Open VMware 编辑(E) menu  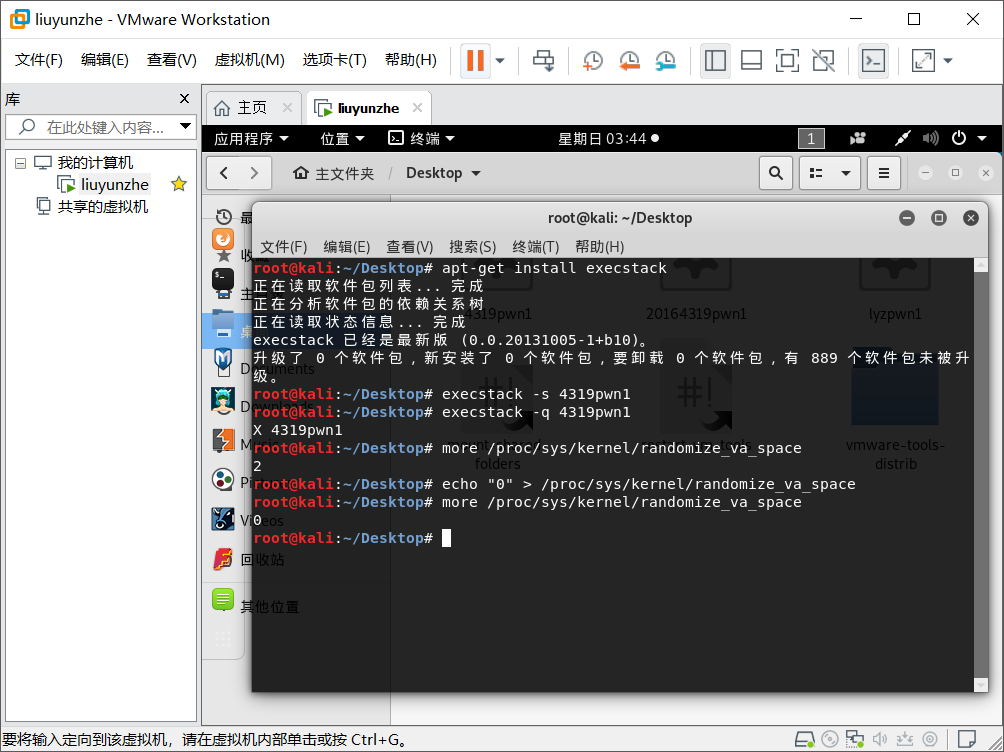104,60
